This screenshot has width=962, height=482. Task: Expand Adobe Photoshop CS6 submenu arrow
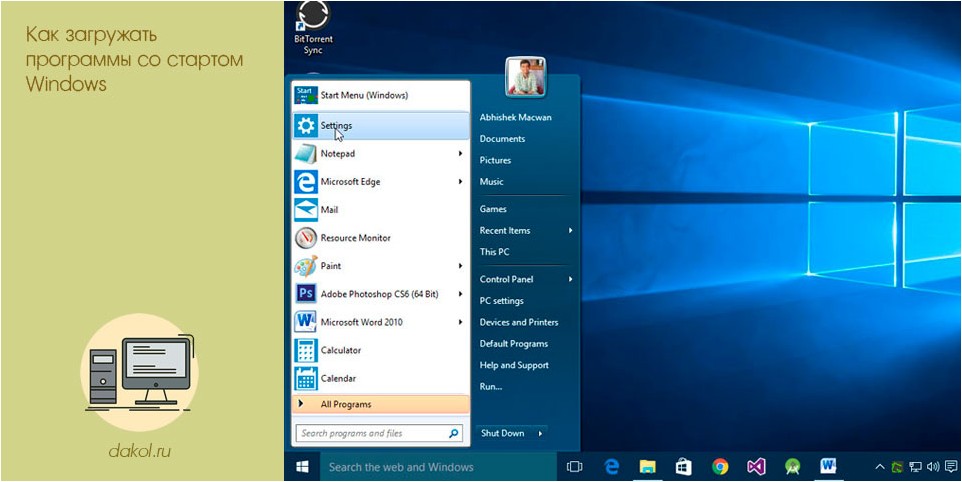pyautogui.click(x=460, y=294)
